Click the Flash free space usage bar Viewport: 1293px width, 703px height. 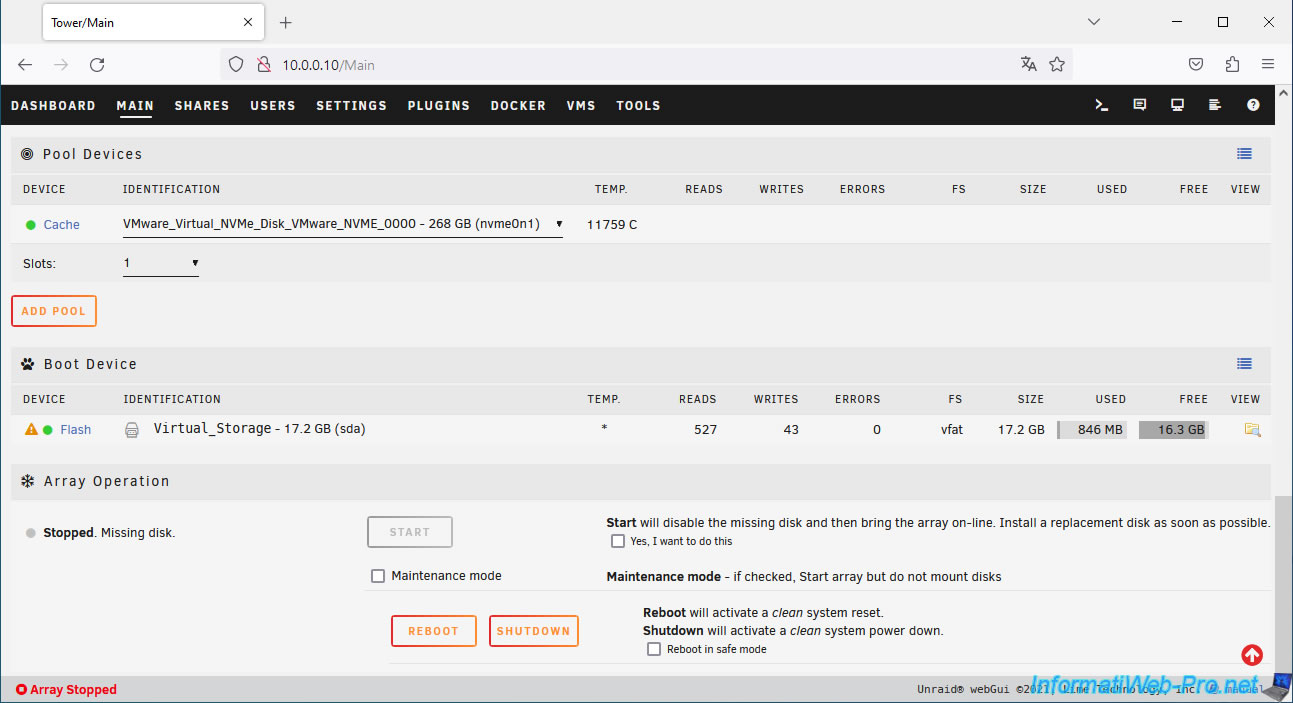coord(1173,430)
